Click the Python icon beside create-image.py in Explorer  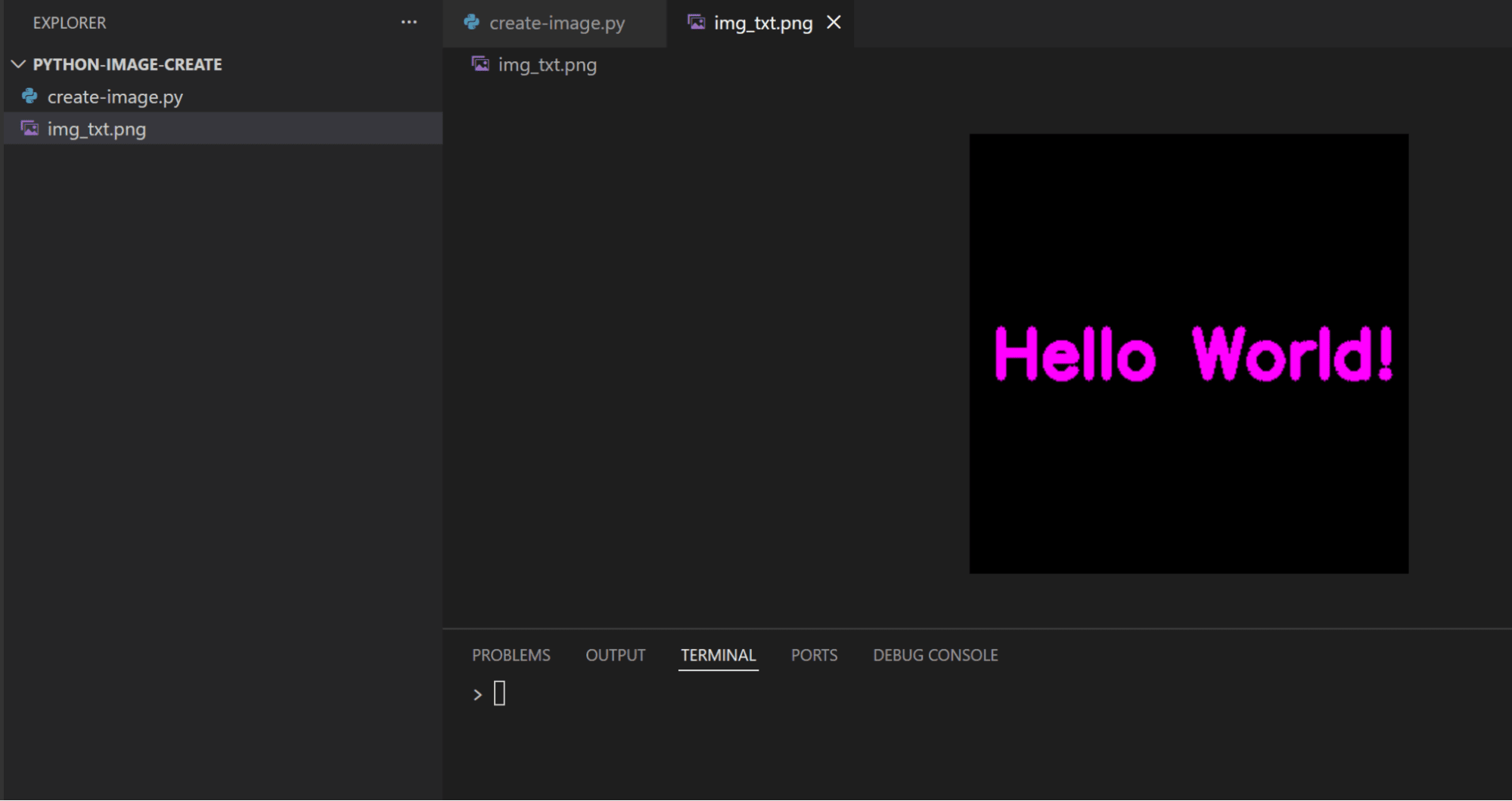pos(29,97)
